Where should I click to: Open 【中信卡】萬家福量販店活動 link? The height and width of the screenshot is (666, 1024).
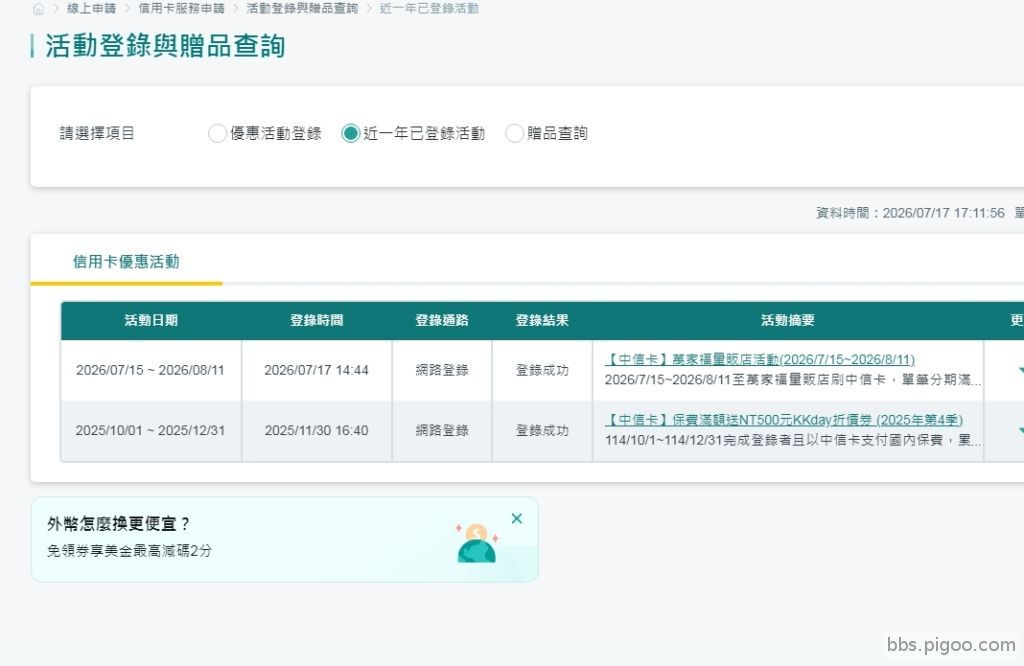[x=760, y=359]
